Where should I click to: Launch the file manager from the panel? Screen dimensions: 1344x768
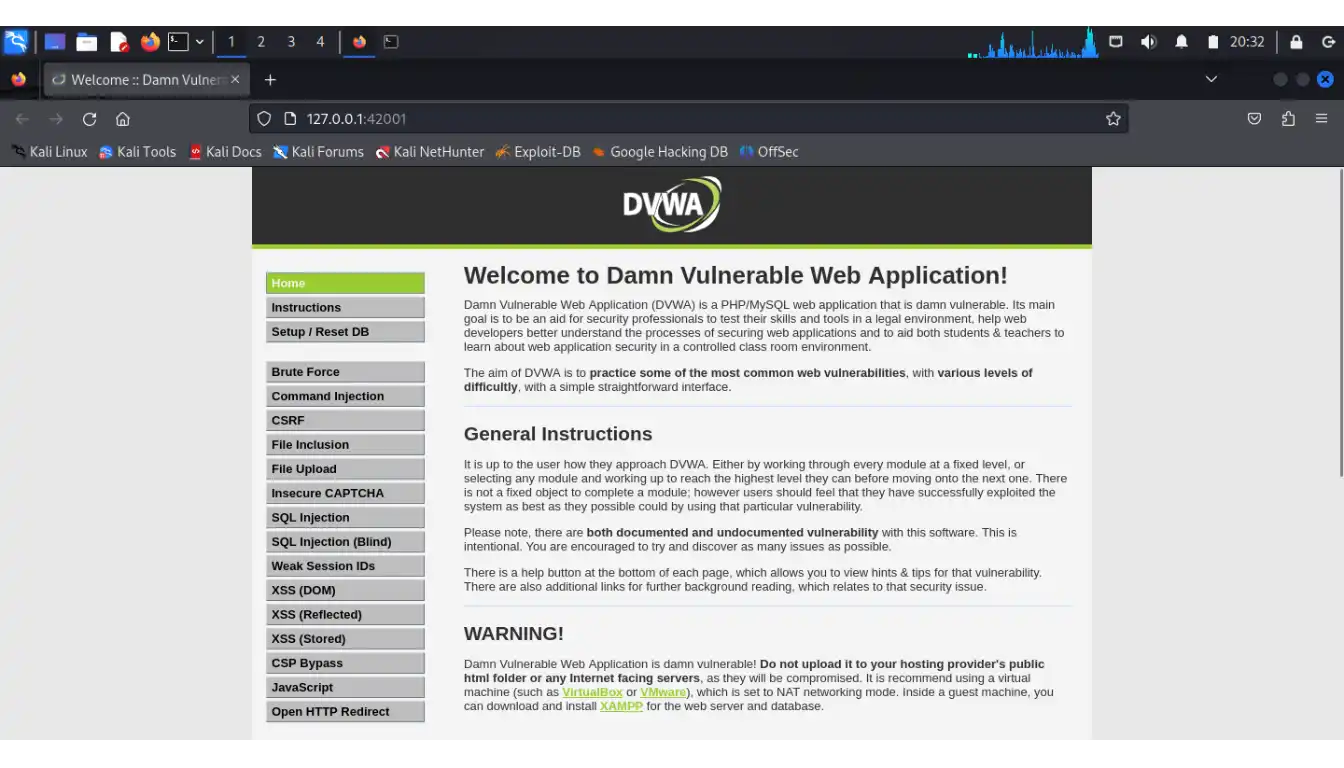tap(87, 42)
